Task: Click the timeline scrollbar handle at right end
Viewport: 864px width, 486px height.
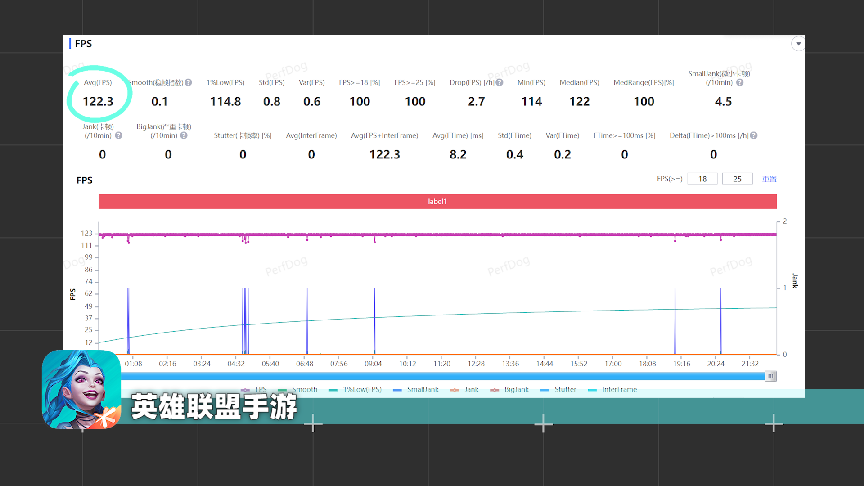Action: (x=770, y=376)
